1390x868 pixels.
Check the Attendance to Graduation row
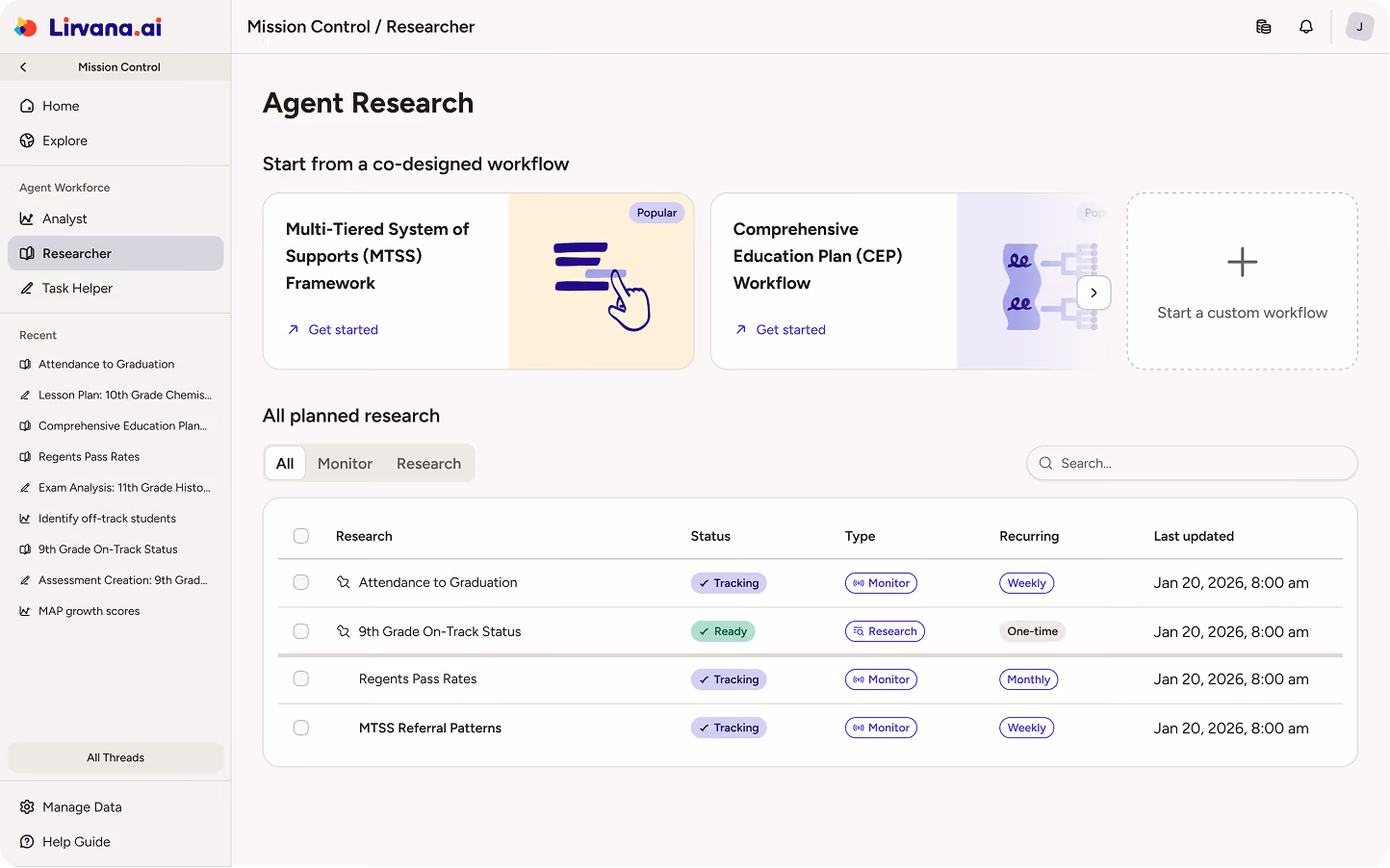tap(301, 582)
